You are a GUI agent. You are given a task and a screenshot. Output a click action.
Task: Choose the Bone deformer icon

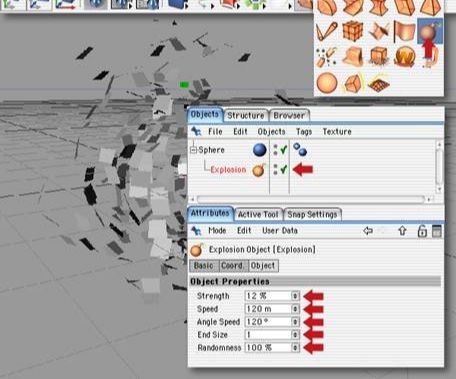[326, 31]
